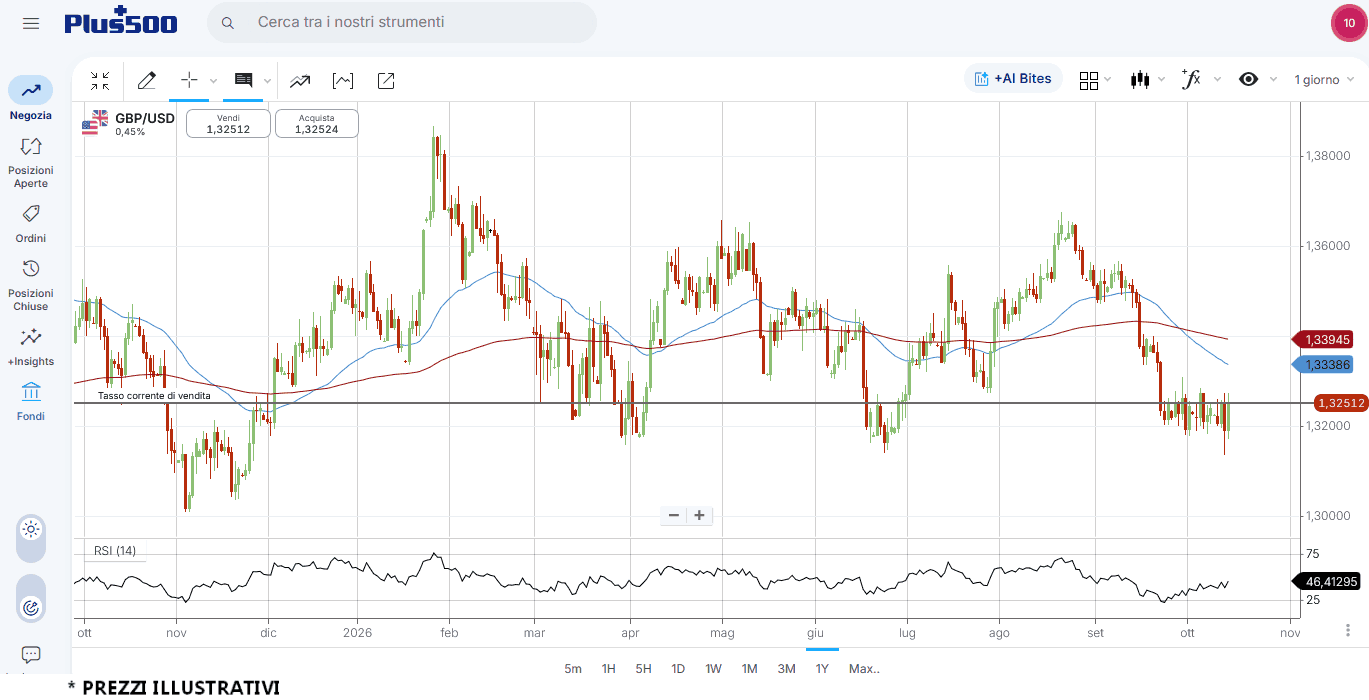
Task: Click the candlestick chart type icon
Action: [1140, 80]
